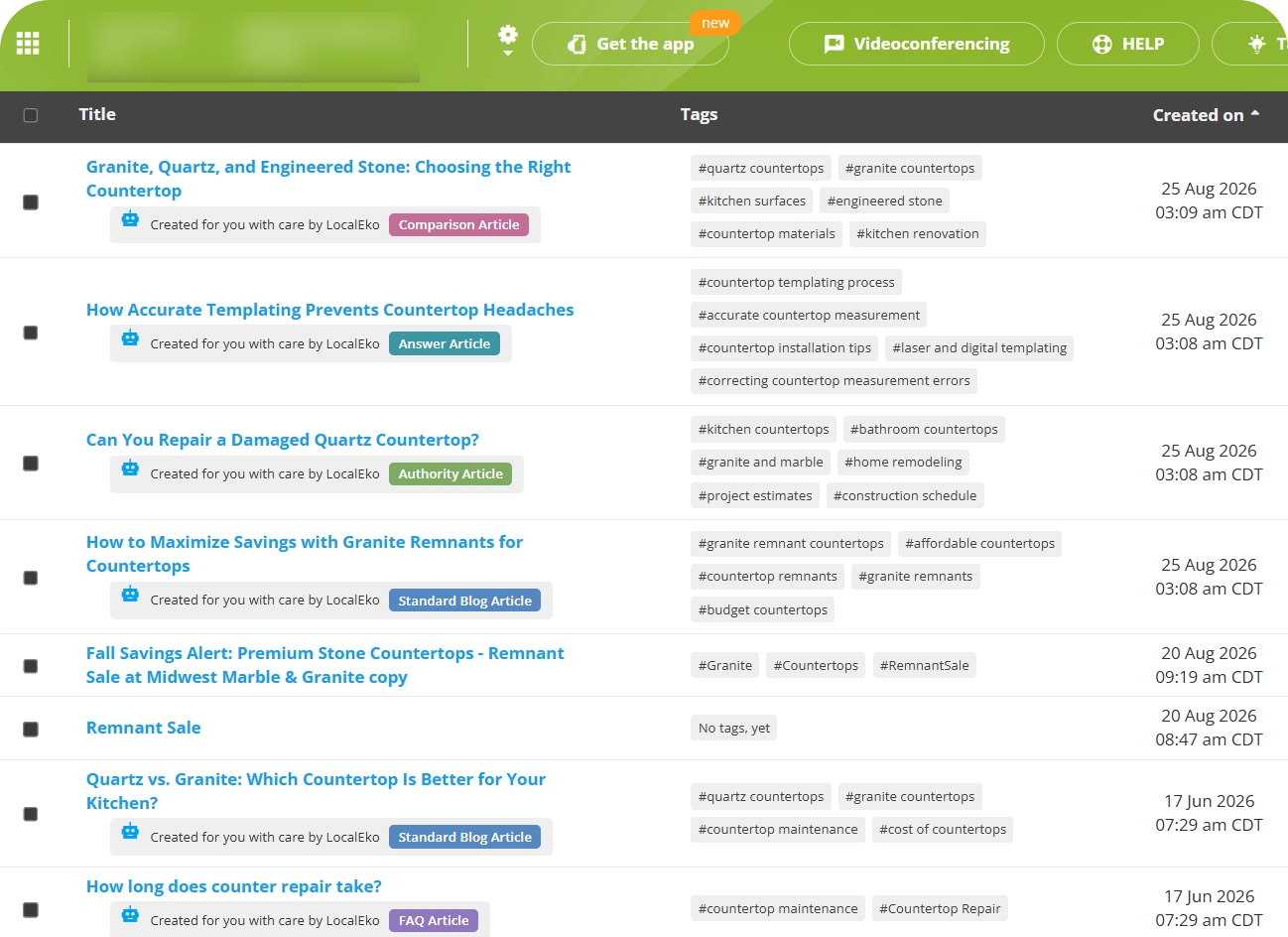1288x937 pixels.
Task: Open Granite, Quartz, and Engineered Stone article
Action: coord(328,179)
